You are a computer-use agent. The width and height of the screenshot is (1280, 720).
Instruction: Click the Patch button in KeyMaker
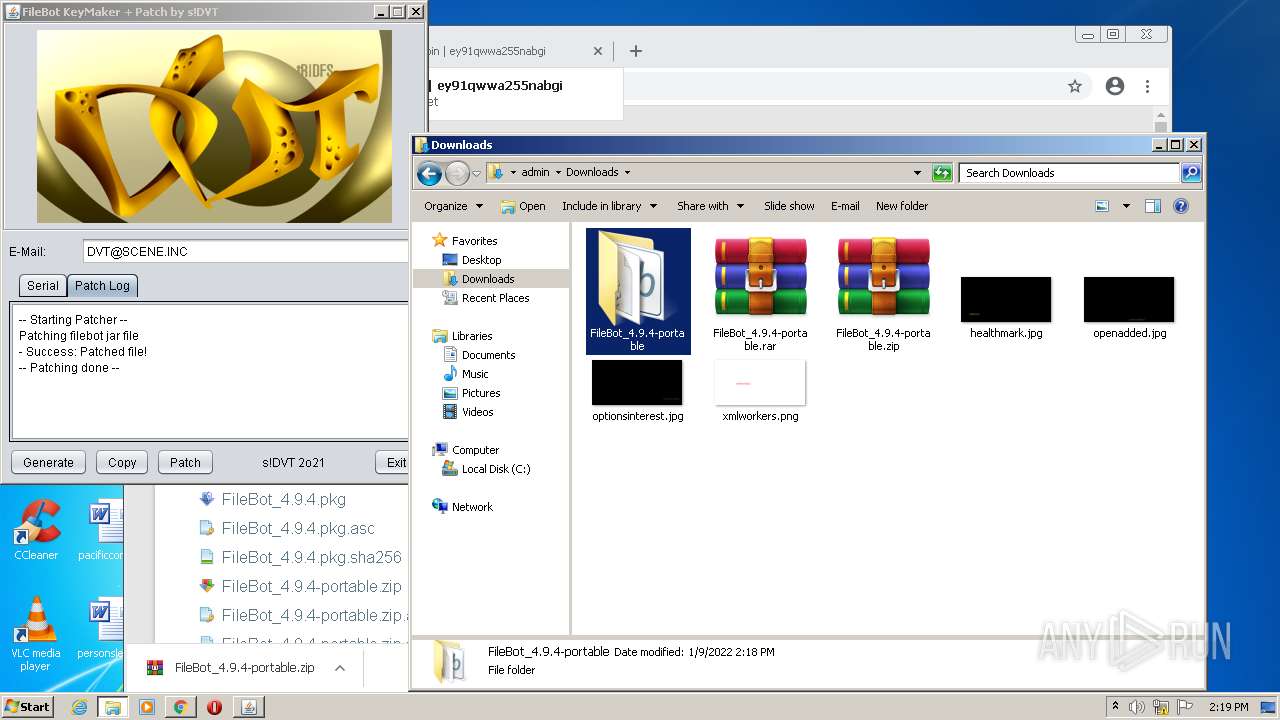tap(185, 462)
